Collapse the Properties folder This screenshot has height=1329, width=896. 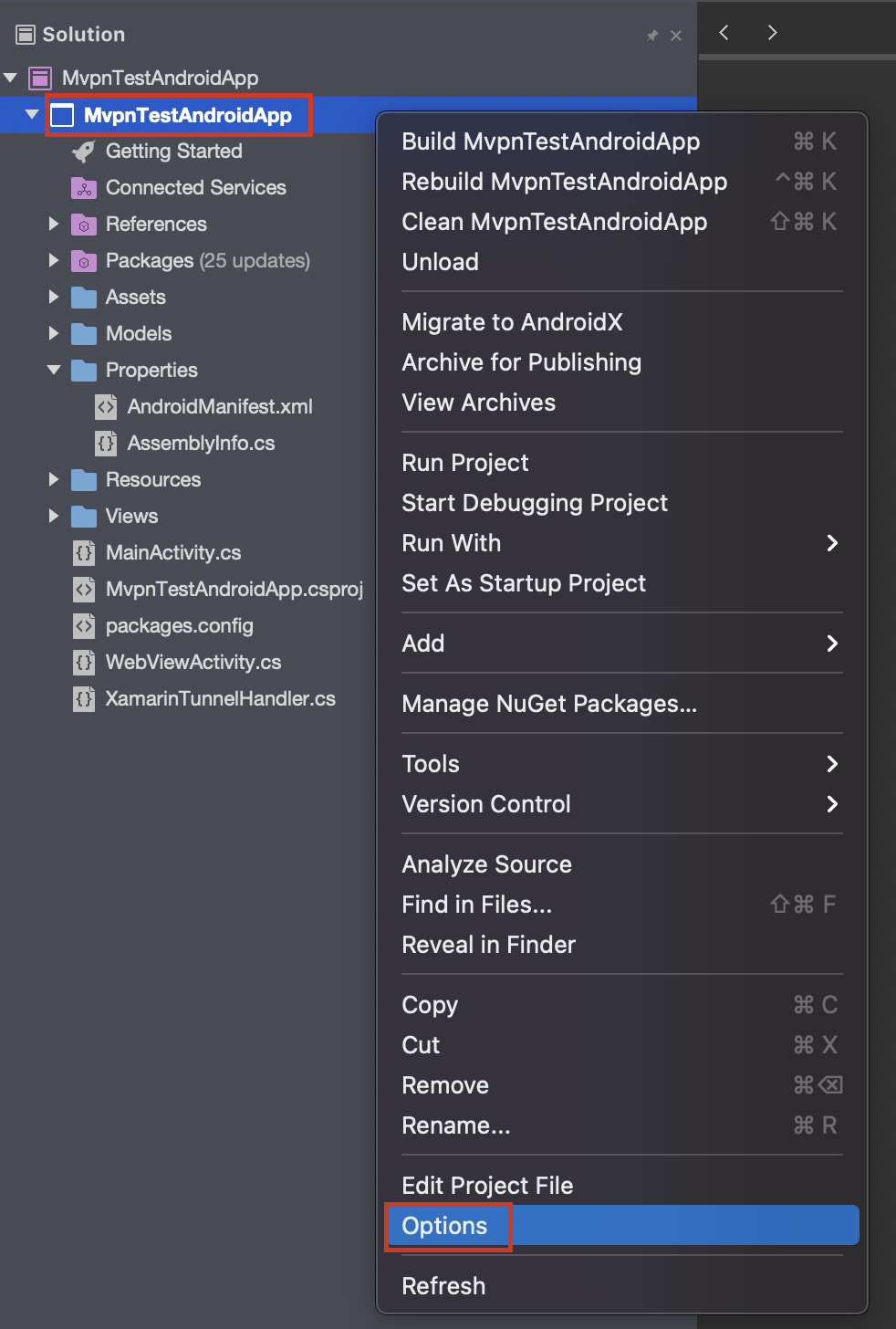[54, 371]
